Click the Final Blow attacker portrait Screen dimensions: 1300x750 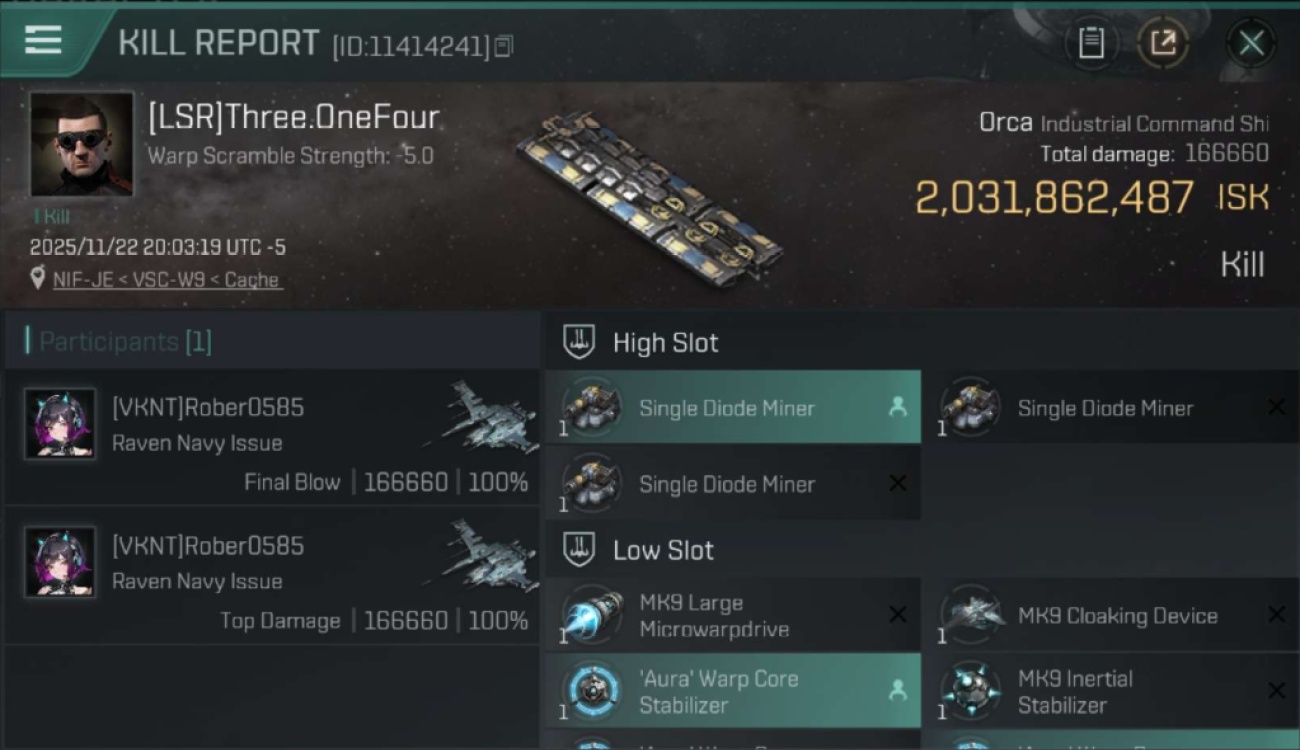pos(60,424)
